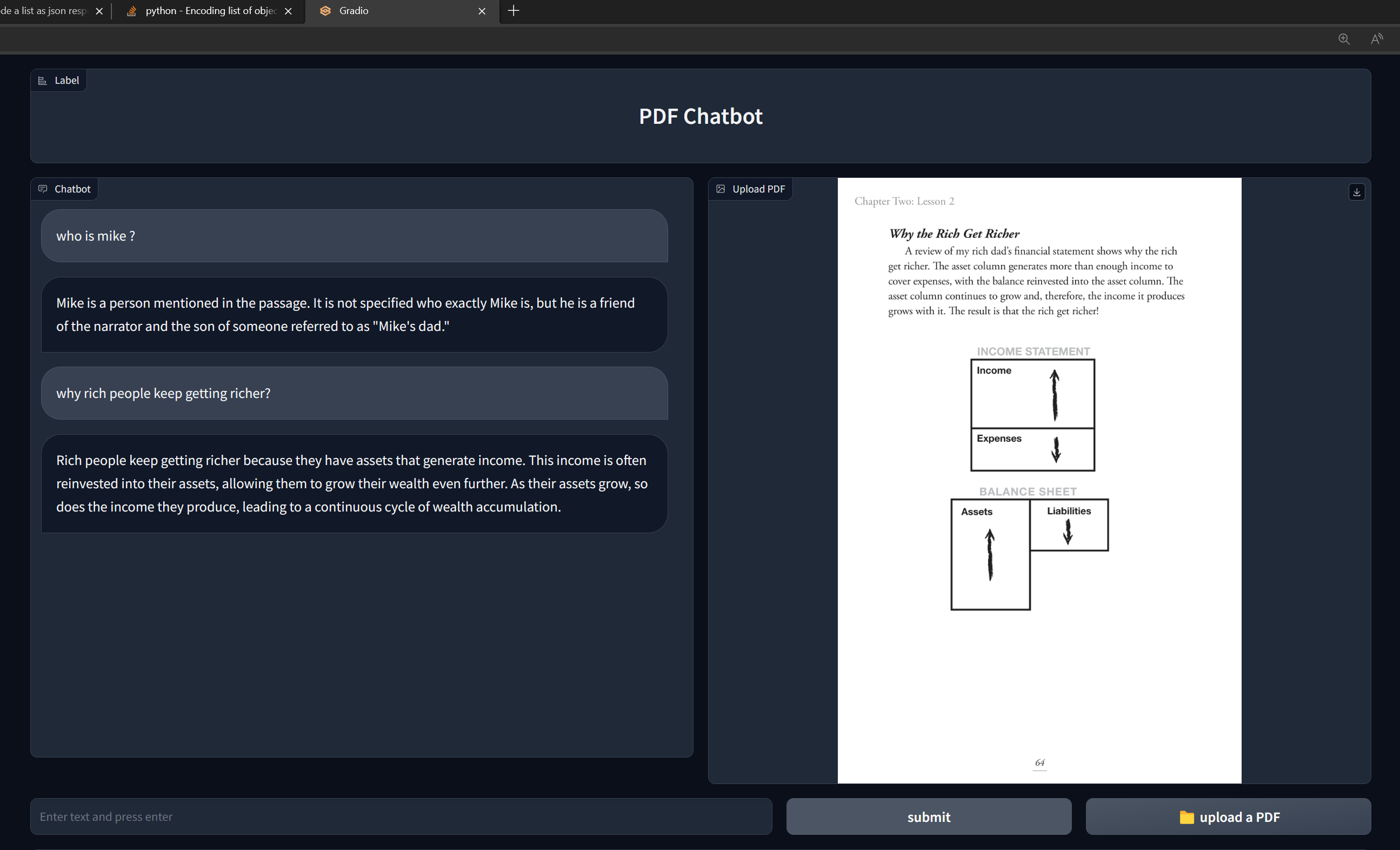Click the 'who is mike ?' message
This screenshot has width=1400, height=850.
(x=355, y=236)
